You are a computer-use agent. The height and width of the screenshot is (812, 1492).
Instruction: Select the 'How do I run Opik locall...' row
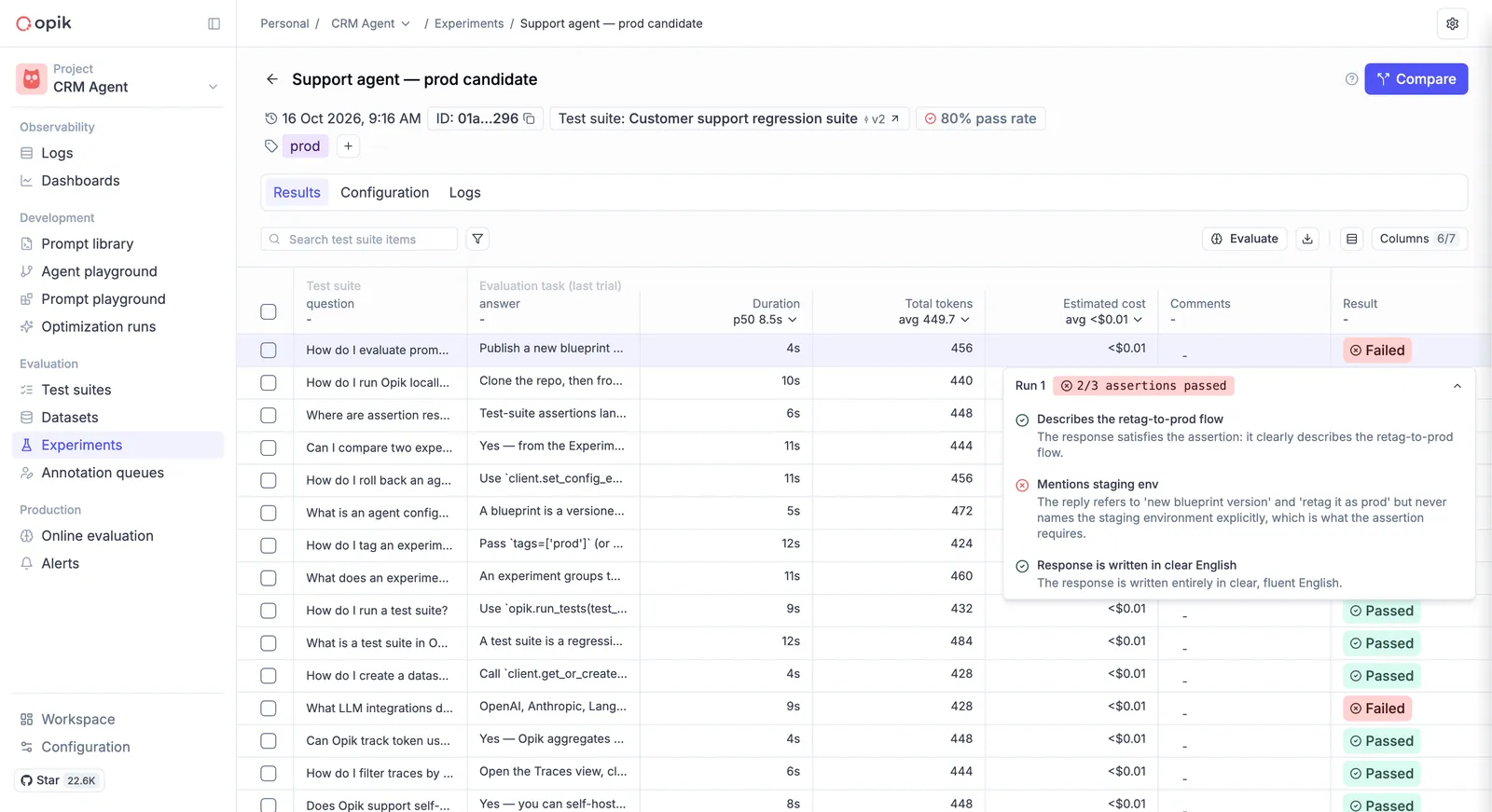coord(269,382)
